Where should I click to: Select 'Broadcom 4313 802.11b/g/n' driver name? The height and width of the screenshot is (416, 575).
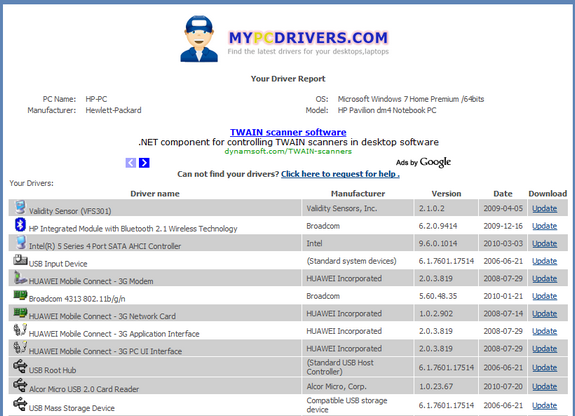(77, 299)
